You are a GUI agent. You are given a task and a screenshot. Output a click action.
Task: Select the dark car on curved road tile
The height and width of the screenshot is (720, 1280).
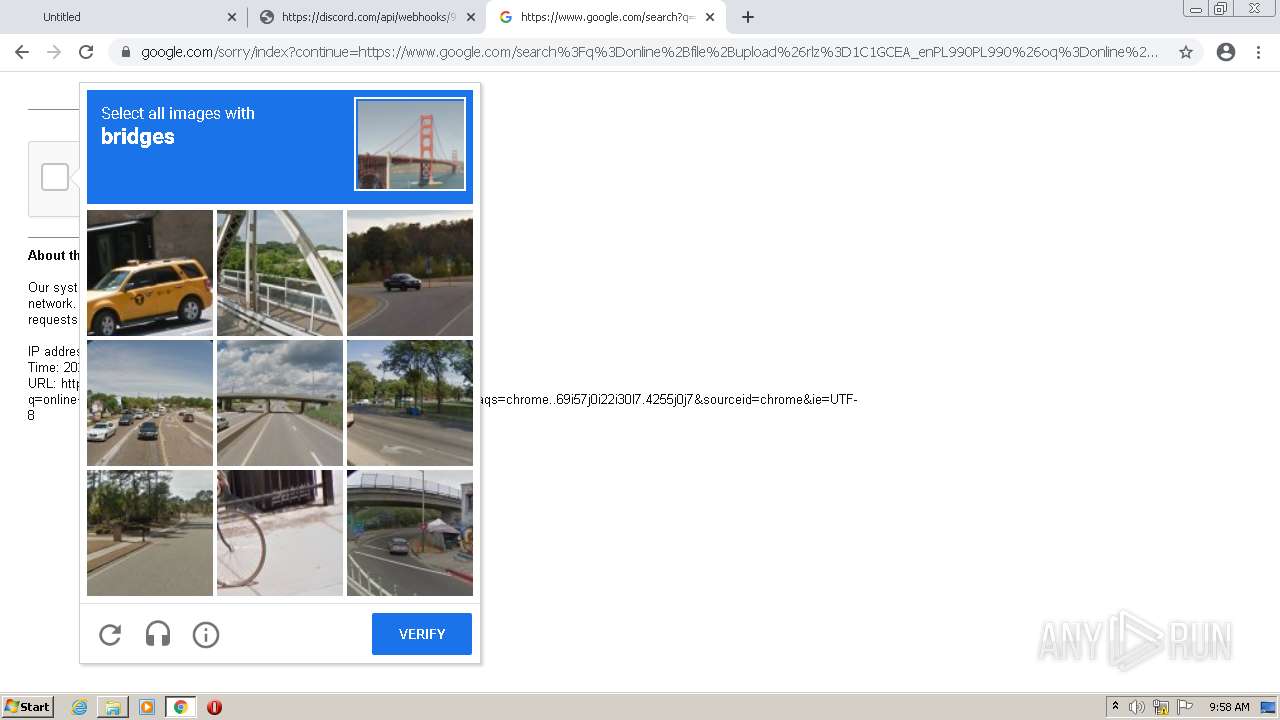[x=410, y=273]
